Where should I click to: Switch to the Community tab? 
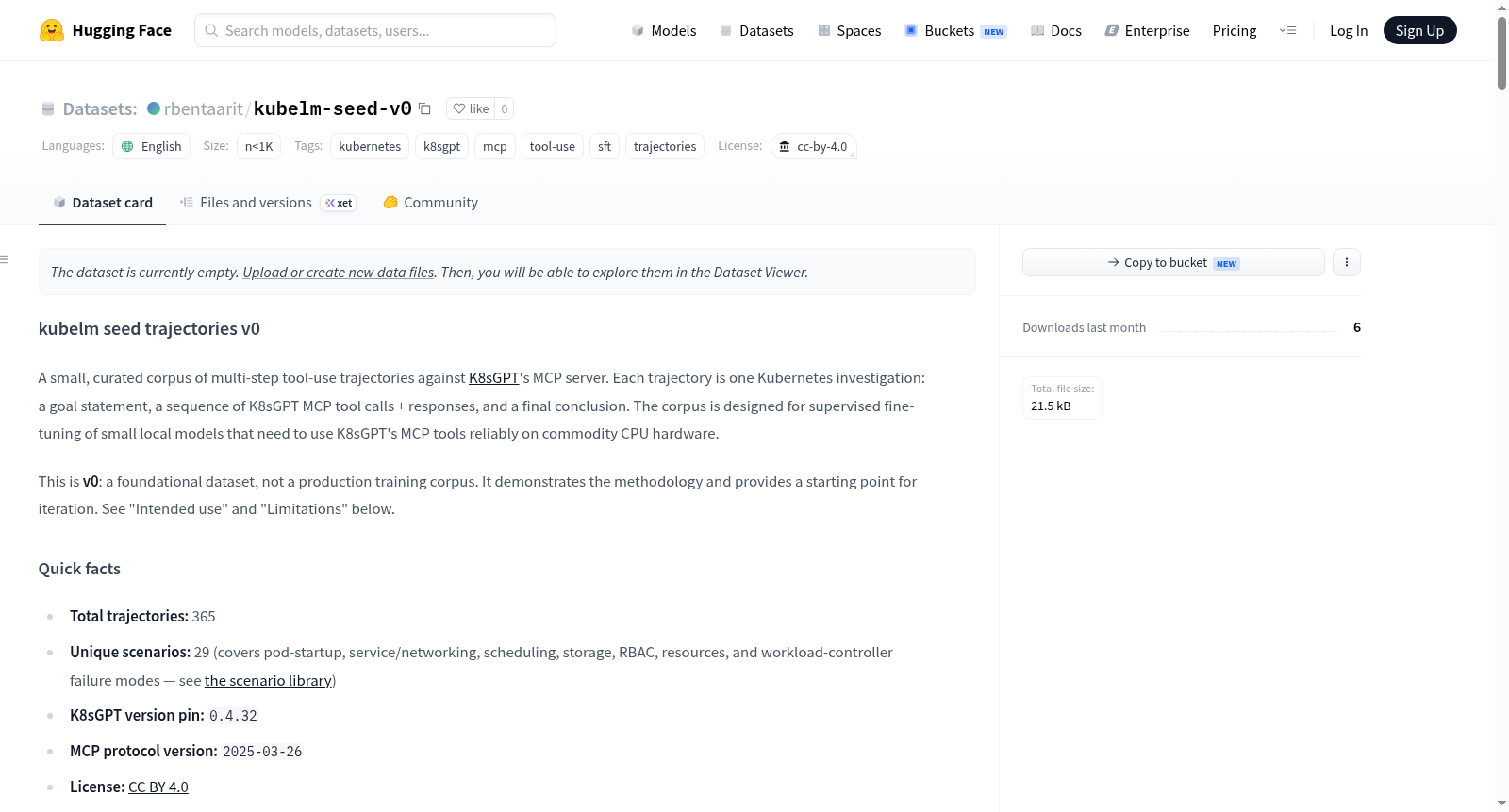430,203
